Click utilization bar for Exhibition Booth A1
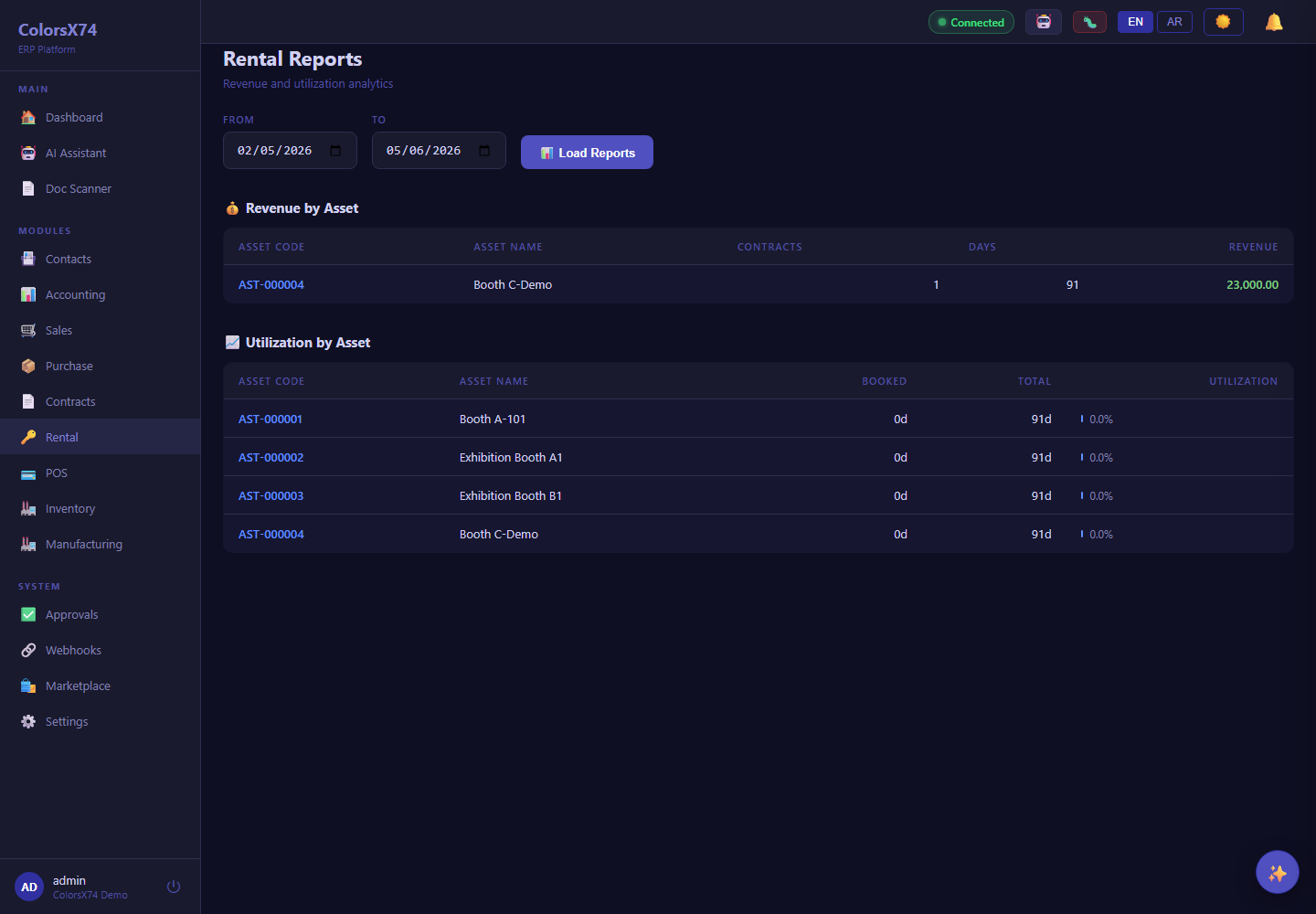The height and width of the screenshot is (914, 1316). (1082, 458)
